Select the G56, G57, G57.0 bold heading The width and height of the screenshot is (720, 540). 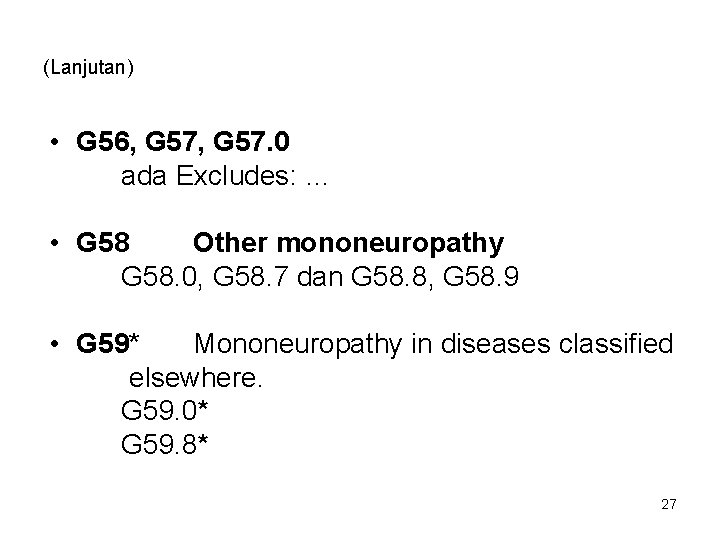183,141
